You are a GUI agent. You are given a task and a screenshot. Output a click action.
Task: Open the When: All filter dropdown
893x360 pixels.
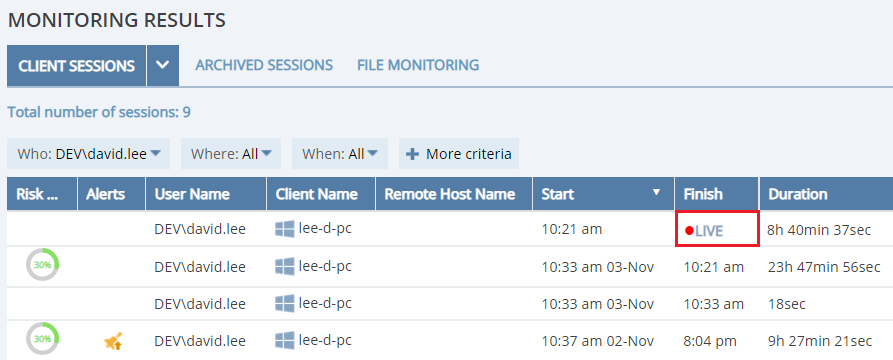pos(340,154)
